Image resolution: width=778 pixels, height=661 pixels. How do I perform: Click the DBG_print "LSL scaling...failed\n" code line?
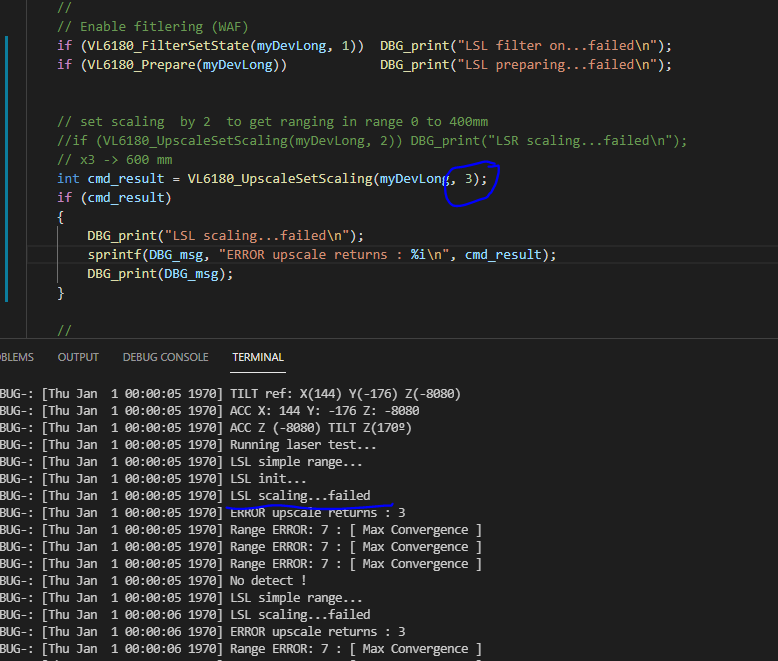coord(226,236)
